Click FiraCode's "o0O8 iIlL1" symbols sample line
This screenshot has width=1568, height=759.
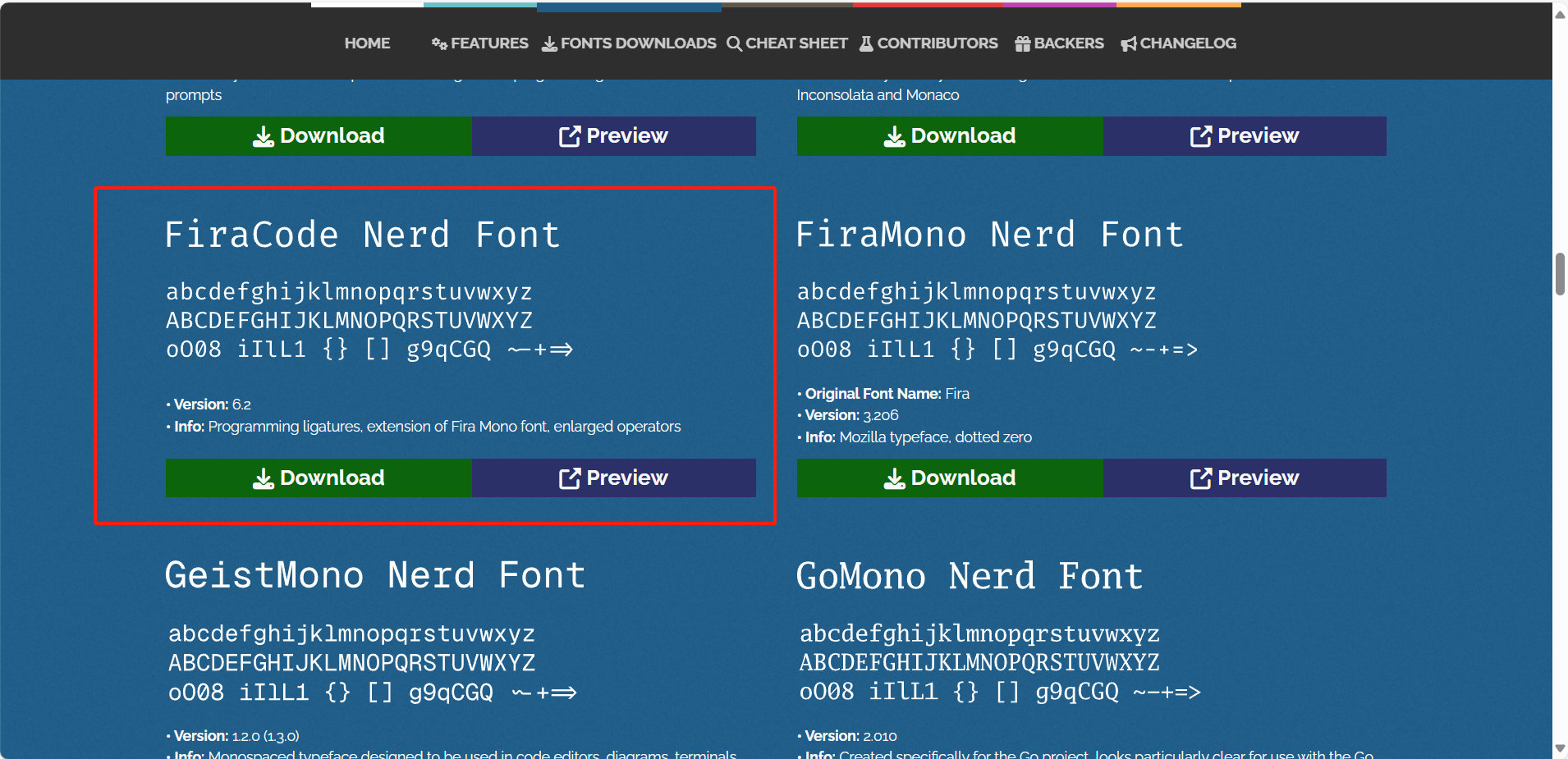click(369, 350)
